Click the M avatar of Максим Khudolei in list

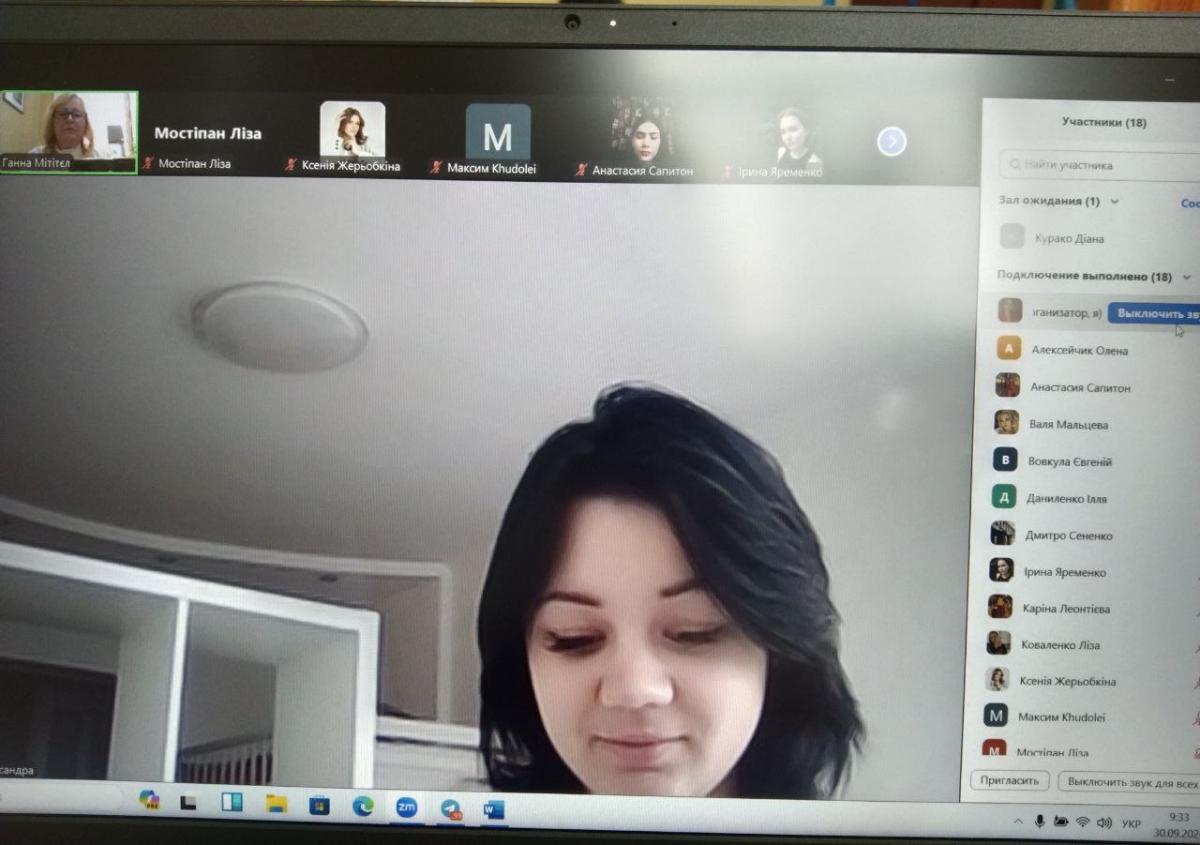(995, 715)
